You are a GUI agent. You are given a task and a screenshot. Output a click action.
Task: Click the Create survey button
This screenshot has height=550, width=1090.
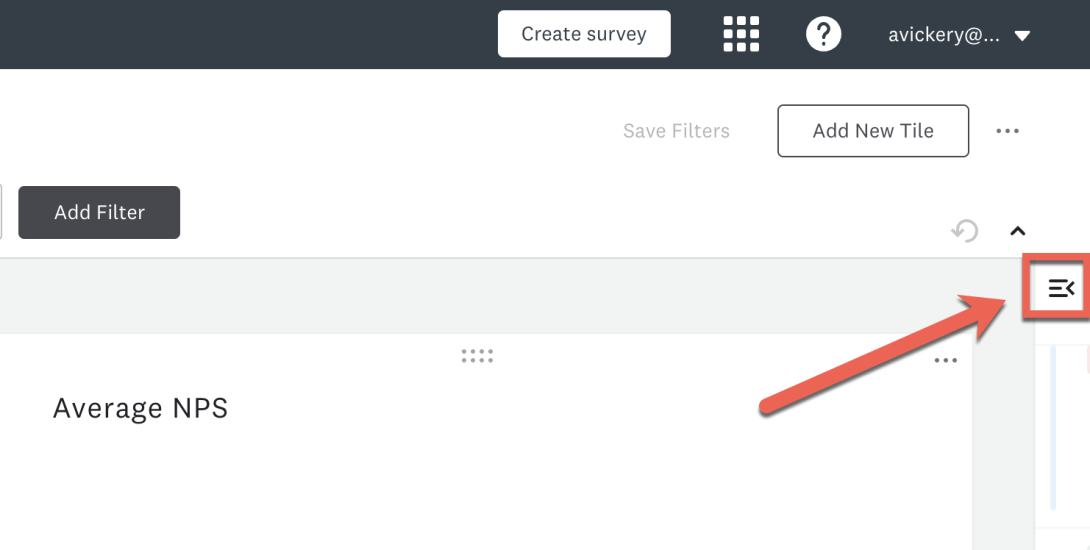click(x=584, y=34)
